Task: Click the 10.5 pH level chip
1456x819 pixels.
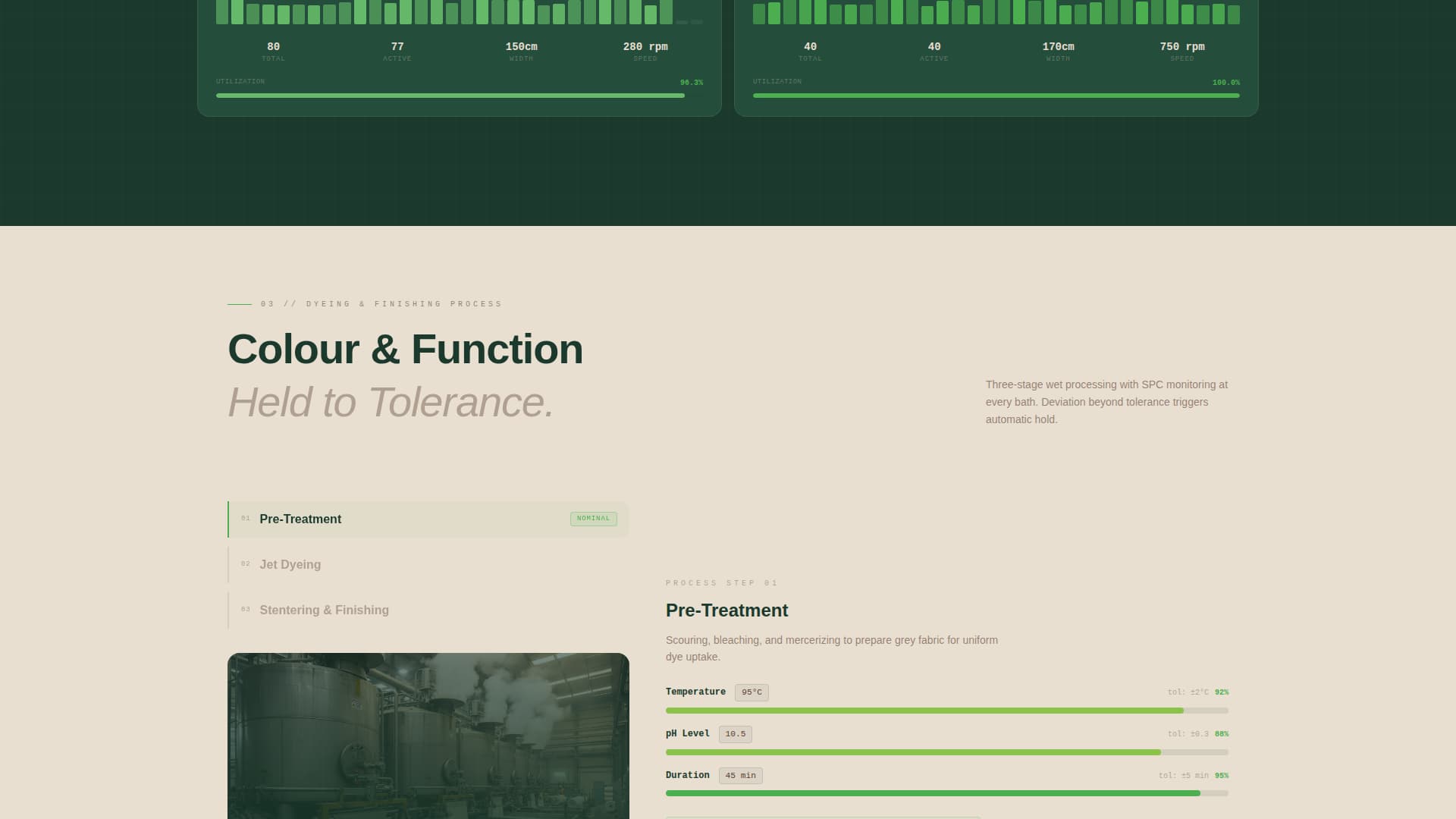Action: click(x=734, y=733)
